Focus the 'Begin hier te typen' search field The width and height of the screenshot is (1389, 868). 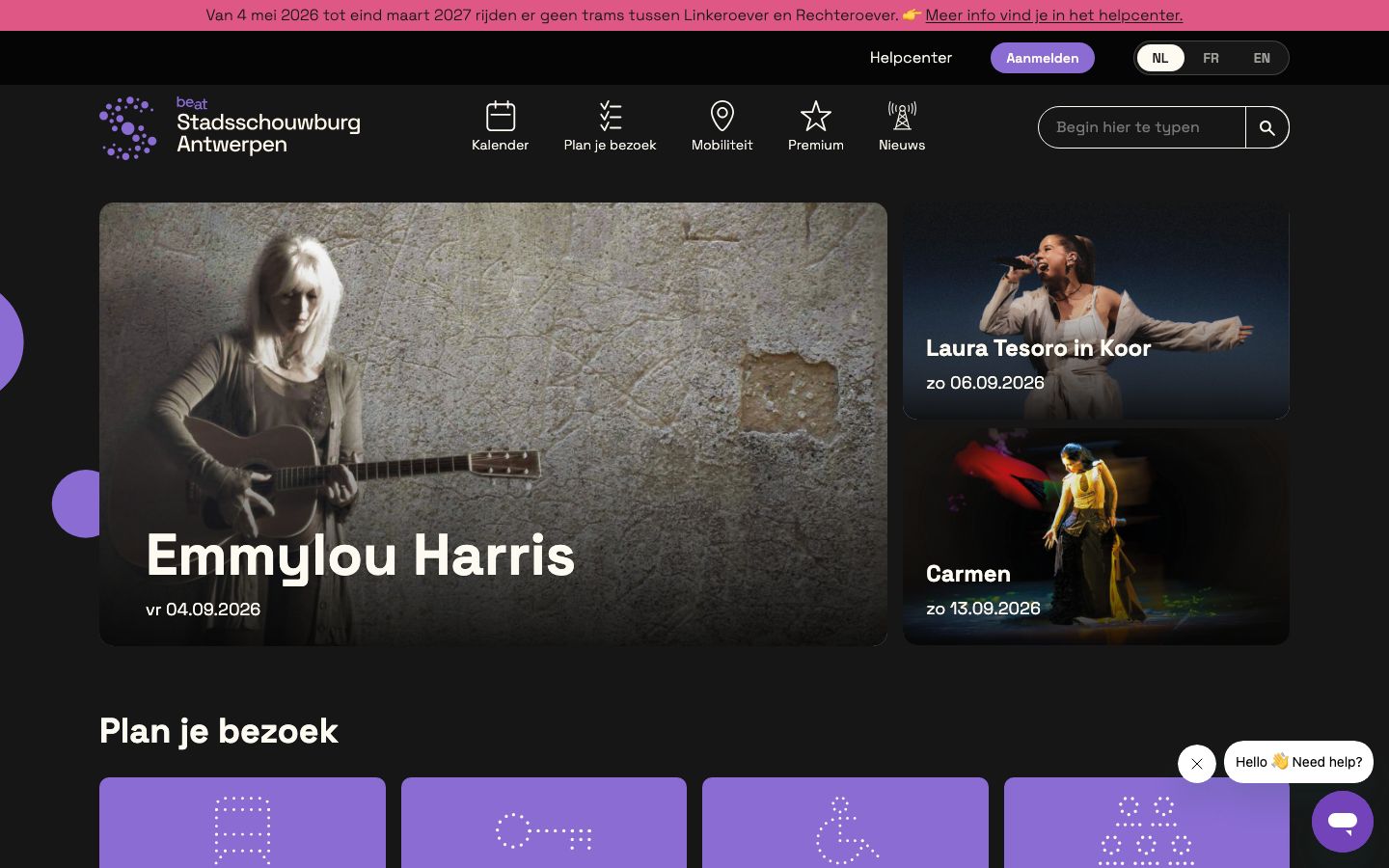1142,127
